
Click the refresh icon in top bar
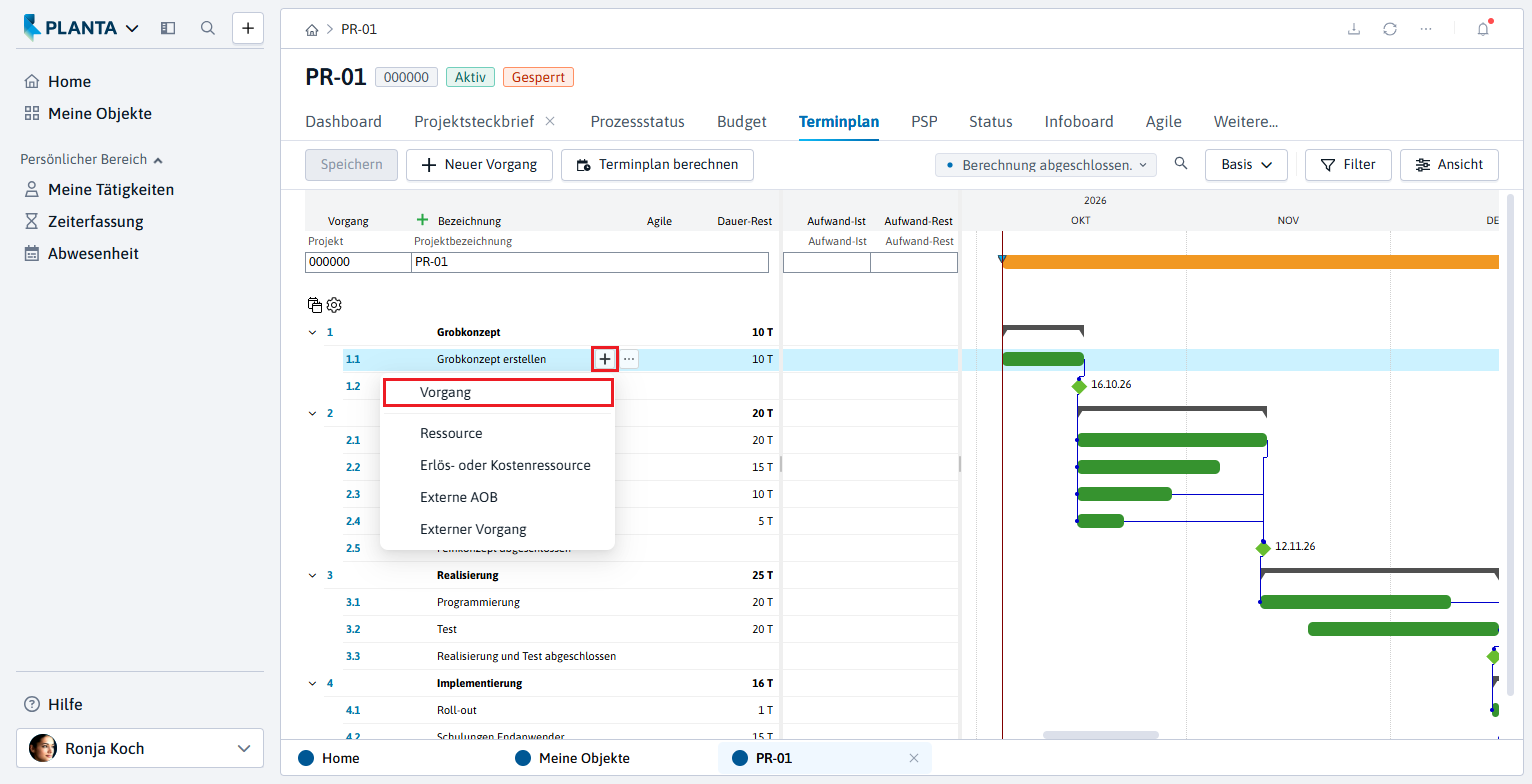click(x=1390, y=29)
